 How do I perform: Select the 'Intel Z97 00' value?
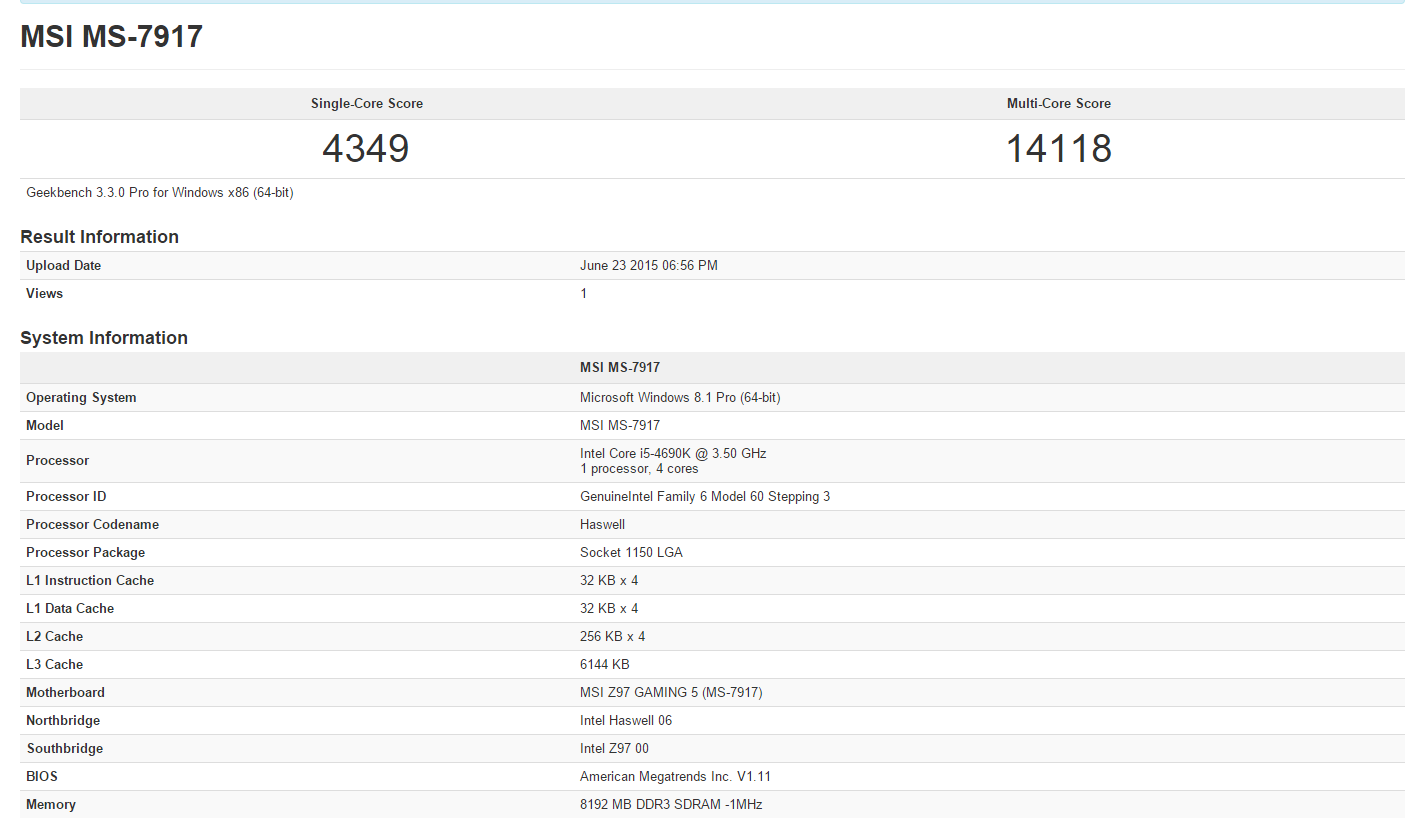pyautogui.click(x=615, y=749)
